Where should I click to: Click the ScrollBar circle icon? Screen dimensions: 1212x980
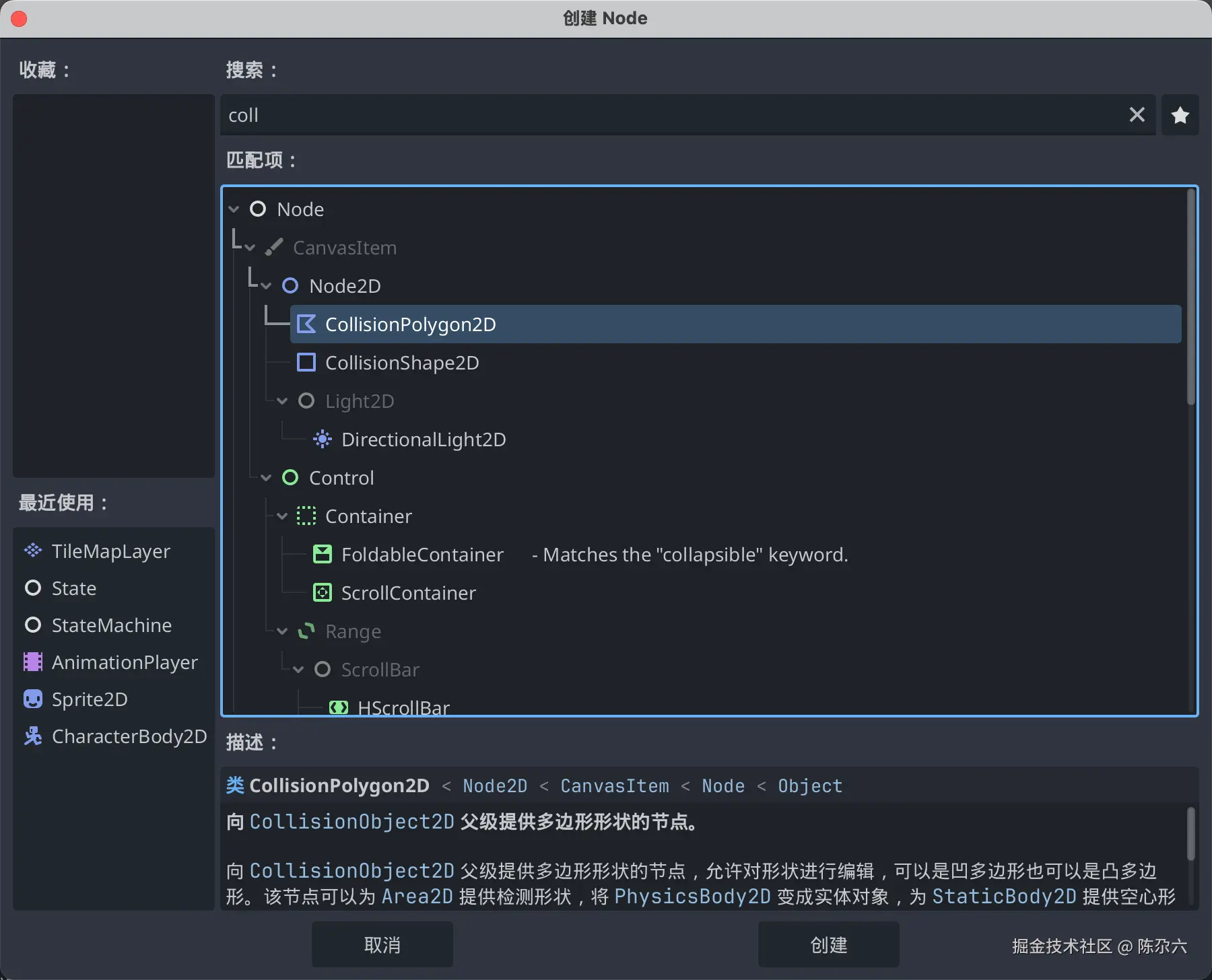[323, 670]
